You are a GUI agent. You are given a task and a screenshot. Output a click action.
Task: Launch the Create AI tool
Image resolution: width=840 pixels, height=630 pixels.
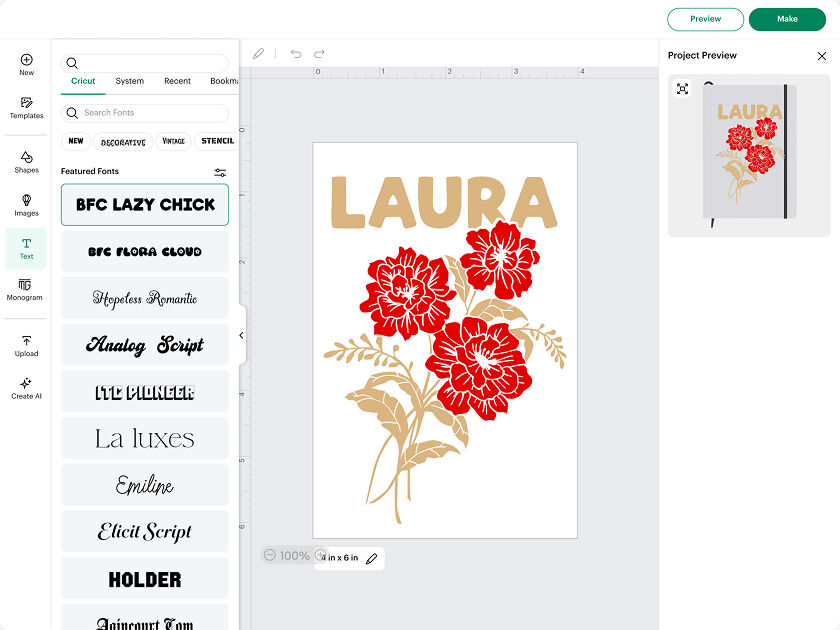[x=26, y=388]
